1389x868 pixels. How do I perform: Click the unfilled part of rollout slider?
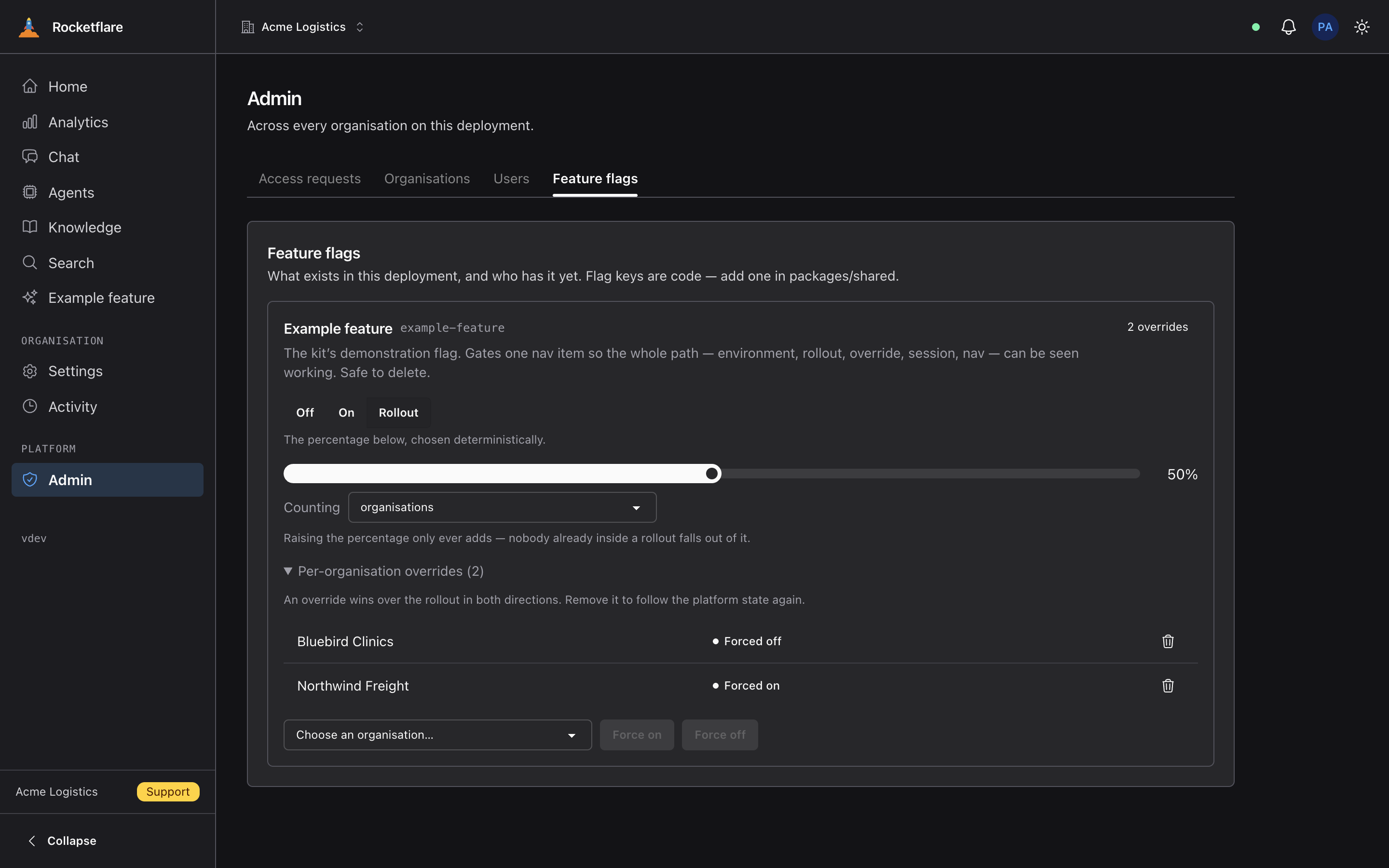[x=930, y=474]
